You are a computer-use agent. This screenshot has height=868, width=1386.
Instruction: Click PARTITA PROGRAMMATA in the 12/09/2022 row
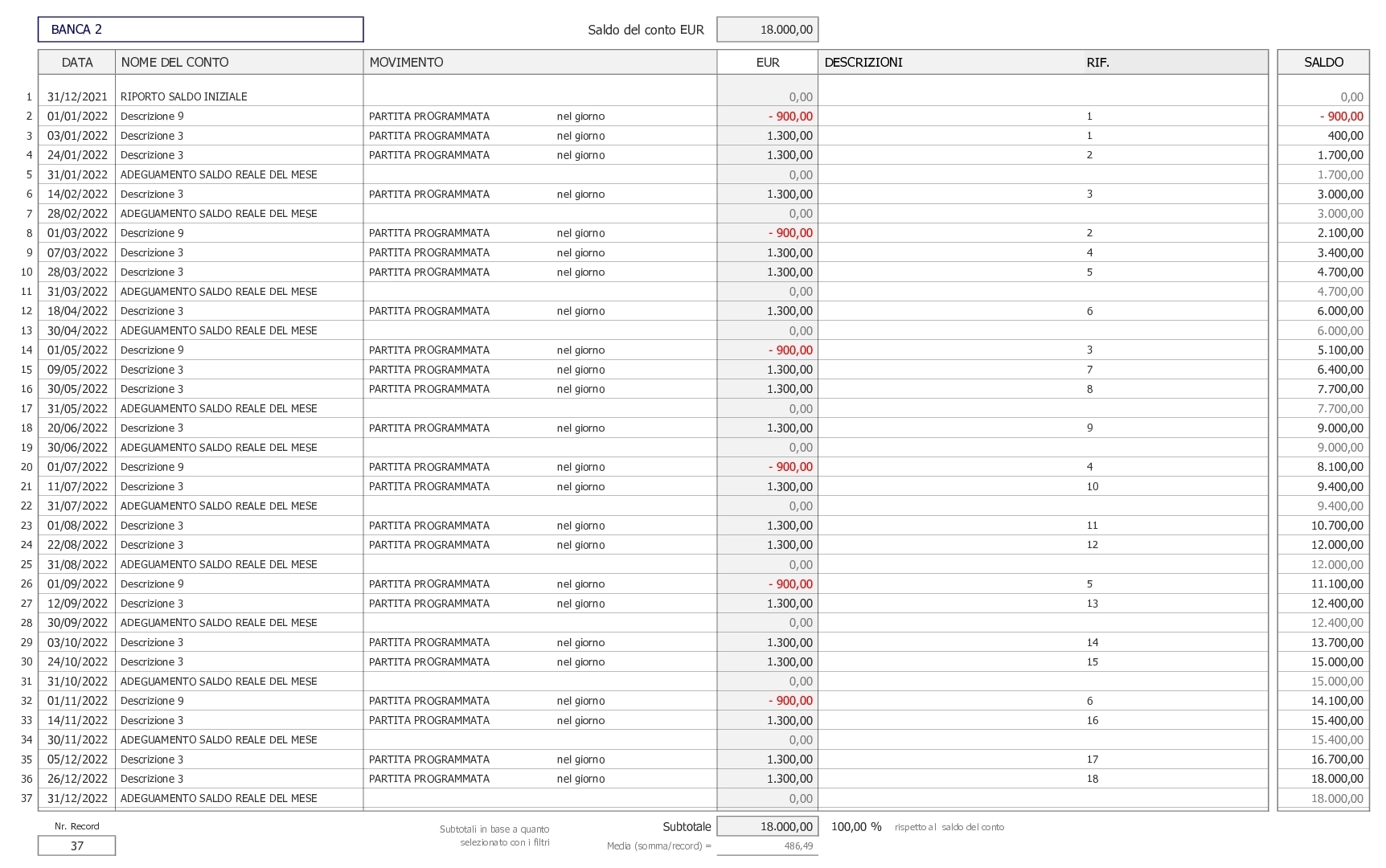429,604
